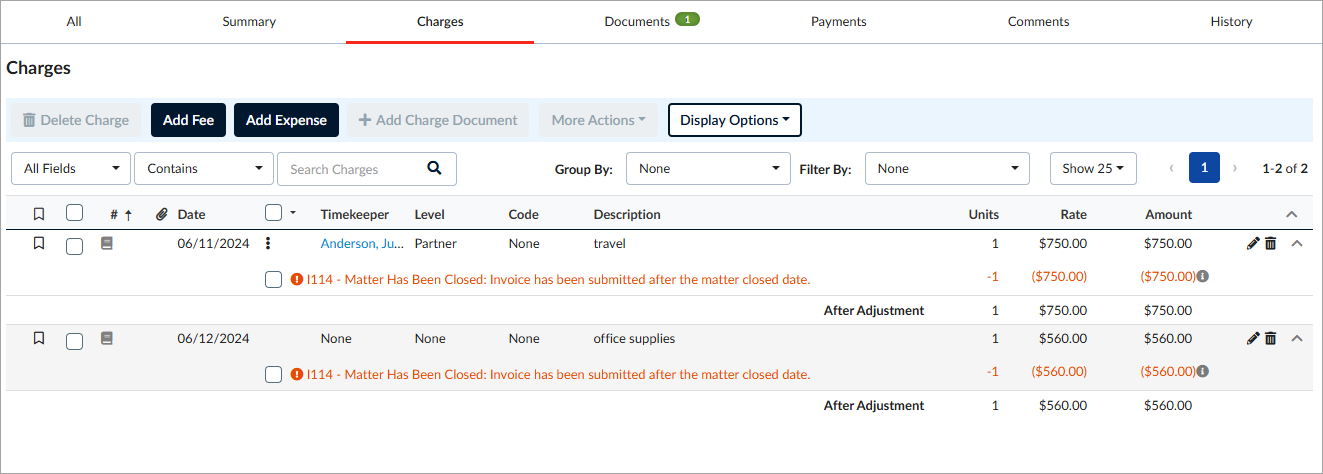The image size is (1323, 474).
Task: Open the Show 25 page size dropdown
Action: 1093,168
